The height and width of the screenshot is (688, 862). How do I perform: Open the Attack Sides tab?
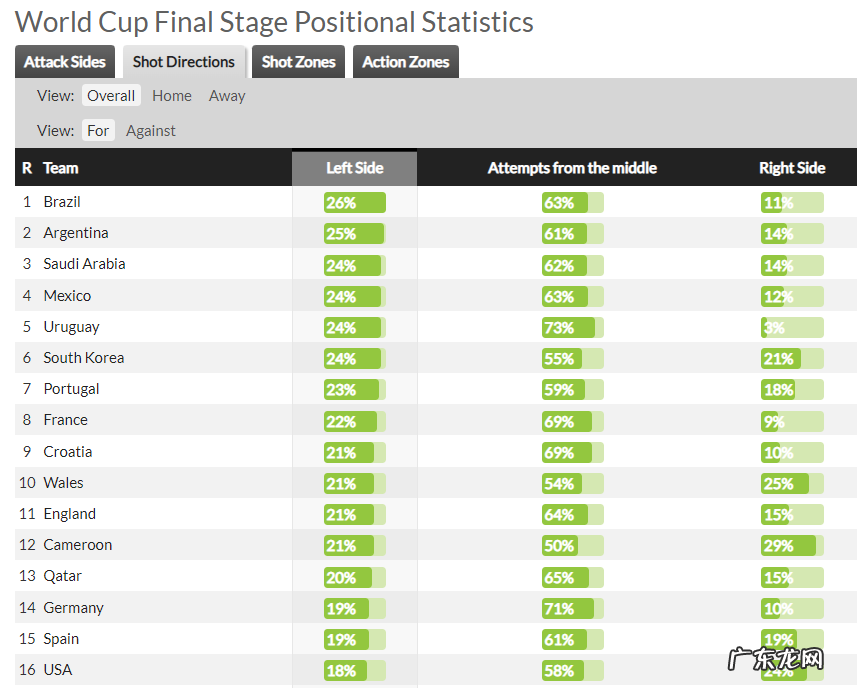coord(65,62)
